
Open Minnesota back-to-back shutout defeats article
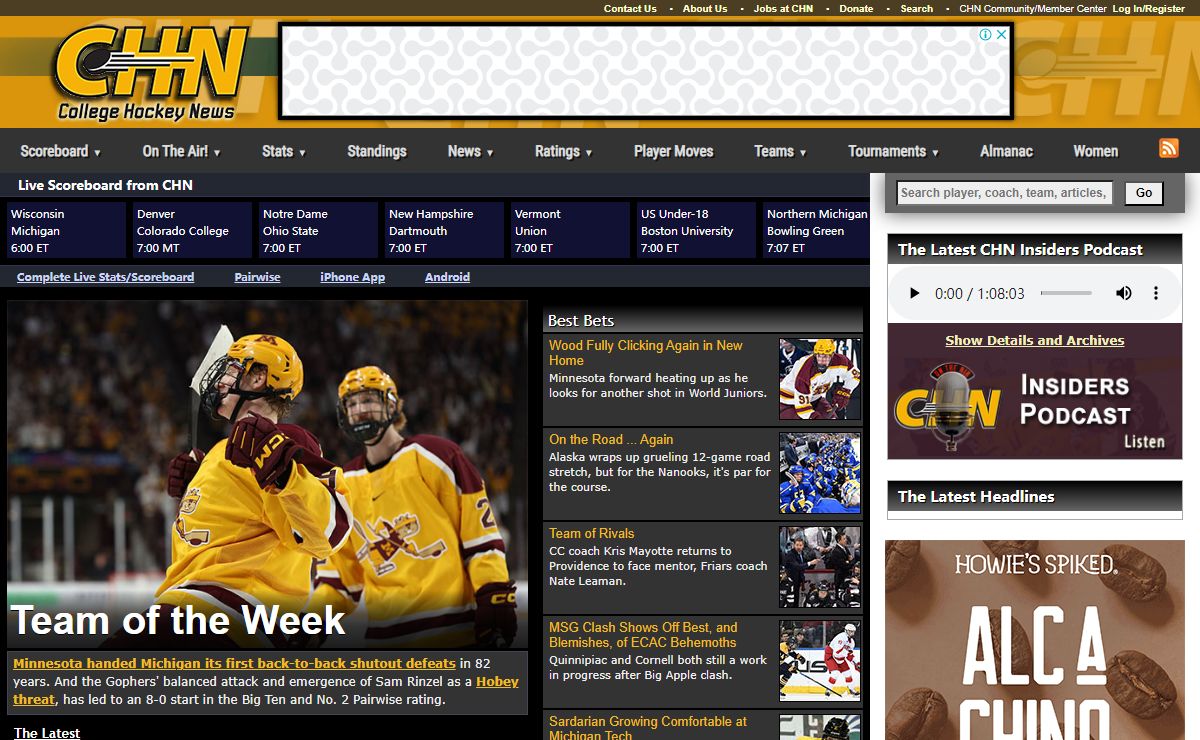click(234, 663)
